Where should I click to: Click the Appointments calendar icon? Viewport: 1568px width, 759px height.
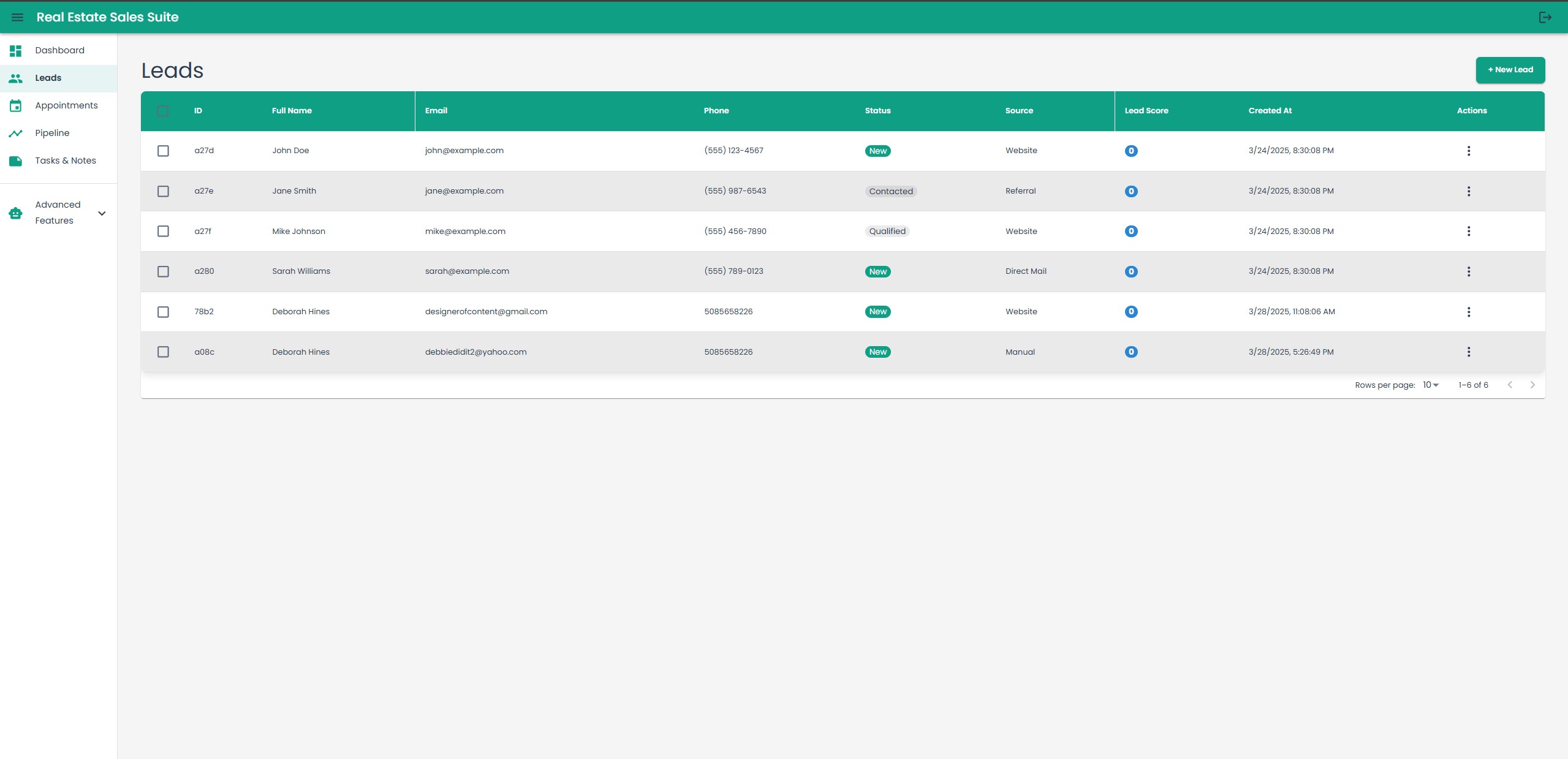pos(16,106)
